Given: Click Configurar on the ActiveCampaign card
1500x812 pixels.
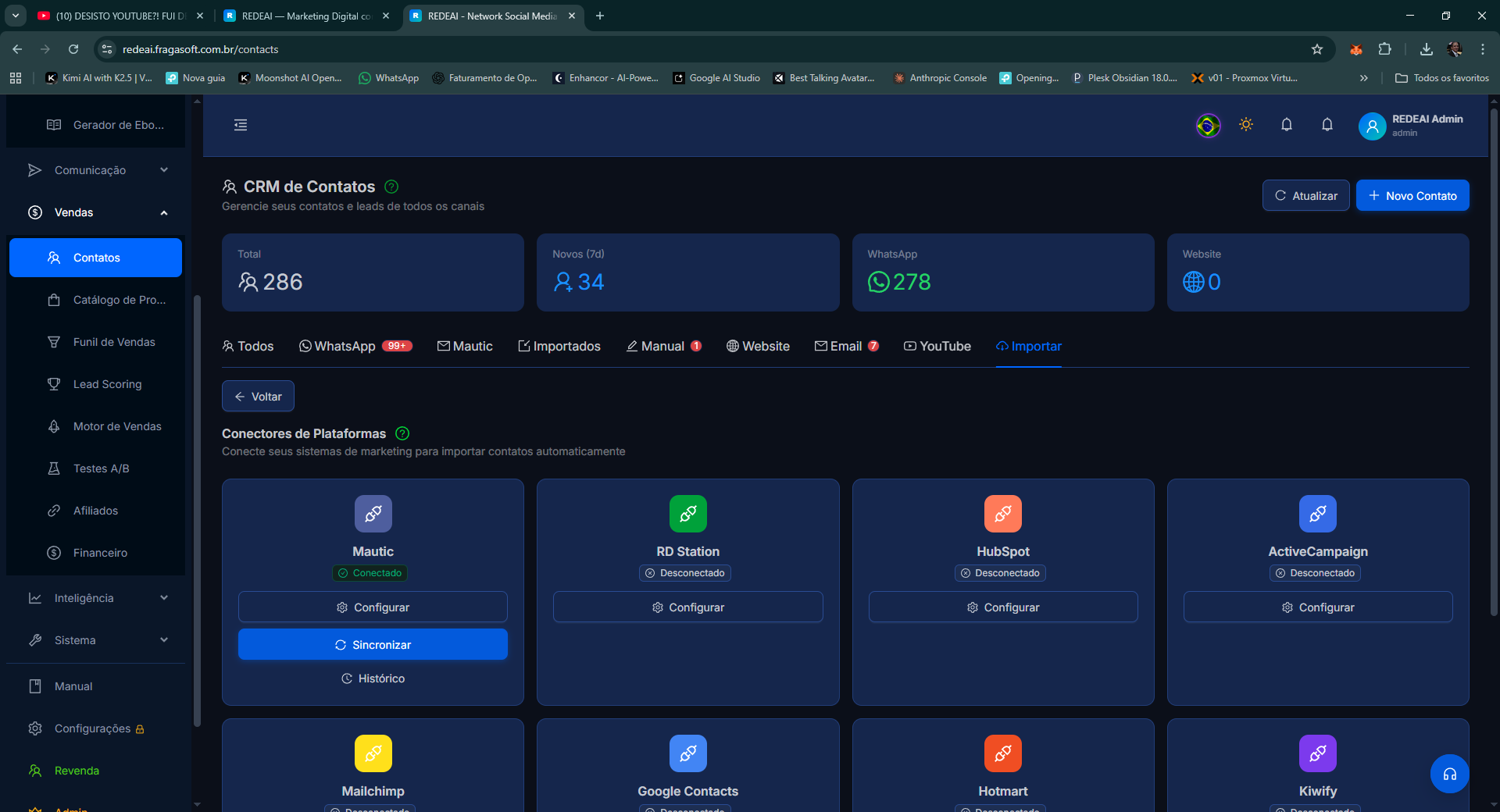Looking at the screenshot, I should coord(1318,607).
